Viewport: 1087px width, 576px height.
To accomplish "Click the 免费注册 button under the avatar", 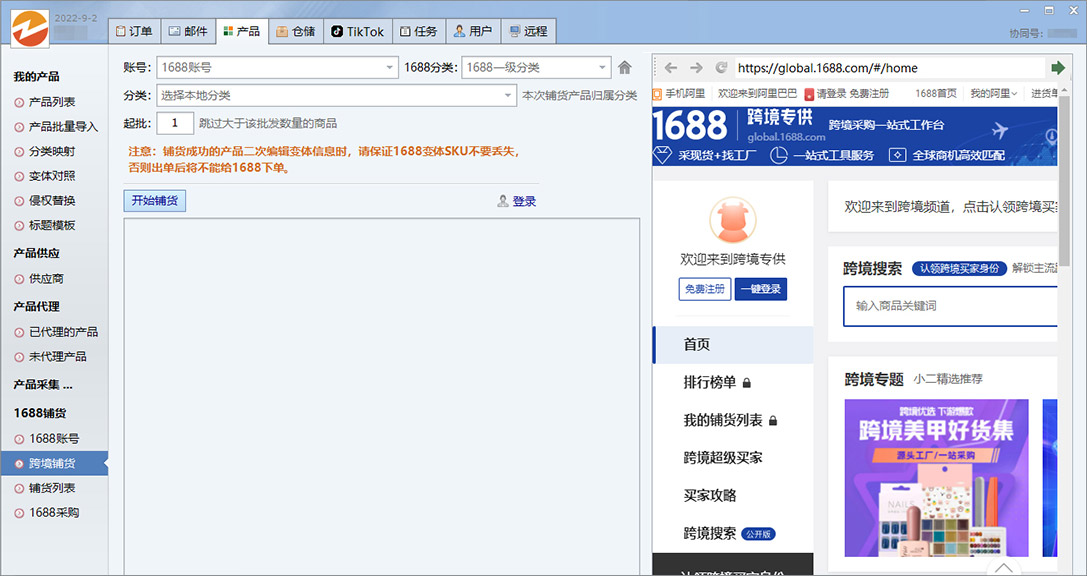I will click(705, 289).
